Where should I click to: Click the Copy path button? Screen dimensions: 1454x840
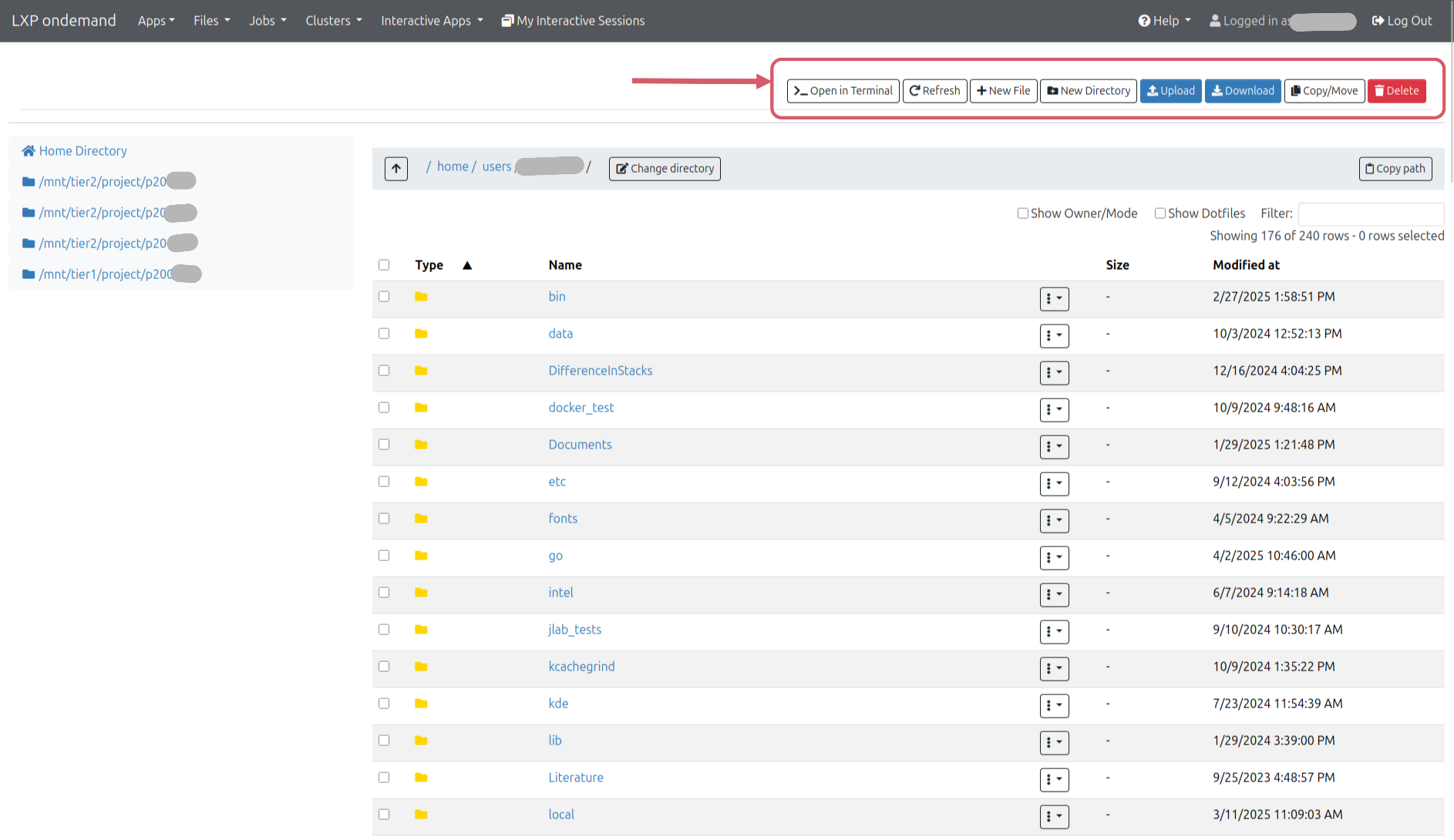1395,169
